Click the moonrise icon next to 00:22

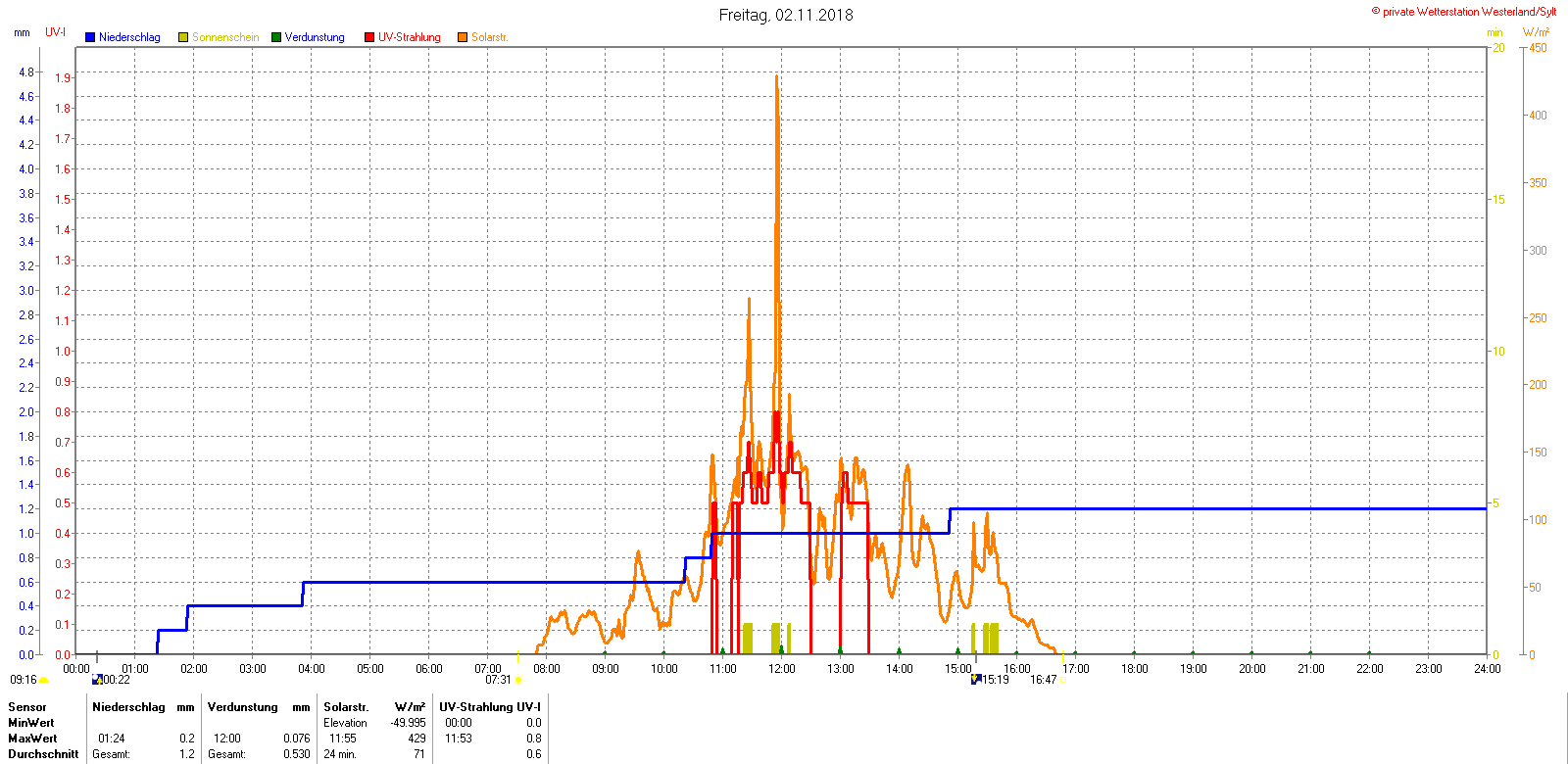(x=97, y=679)
